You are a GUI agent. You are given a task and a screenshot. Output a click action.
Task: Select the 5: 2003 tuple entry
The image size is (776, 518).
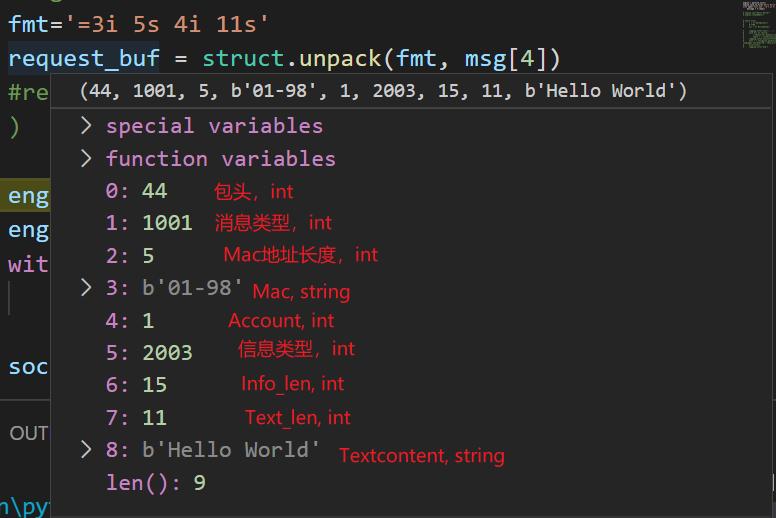(x=149, y=353)
